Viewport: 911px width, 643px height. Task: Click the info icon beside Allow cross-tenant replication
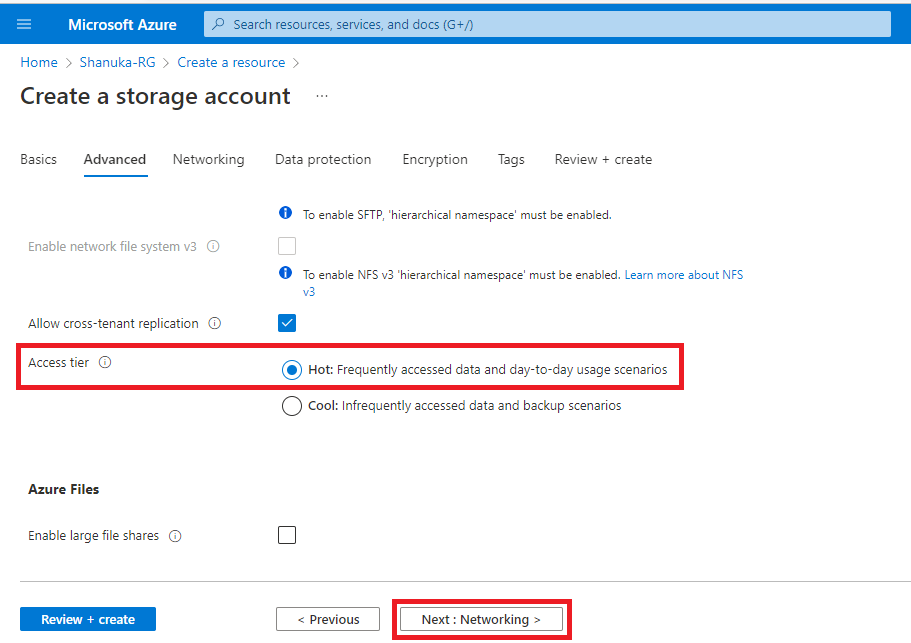[x=215, y=323]
